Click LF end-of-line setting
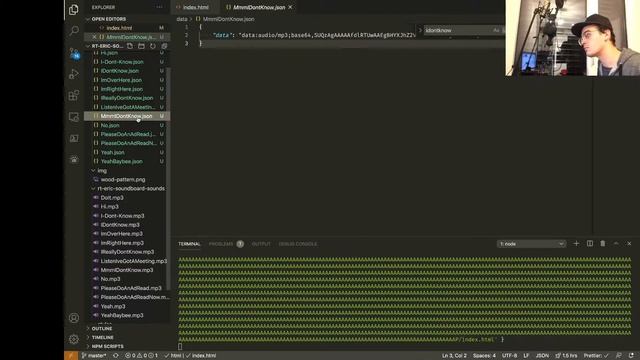The height and width of the screenshot is (360, 640). click(x=526, y=356)
